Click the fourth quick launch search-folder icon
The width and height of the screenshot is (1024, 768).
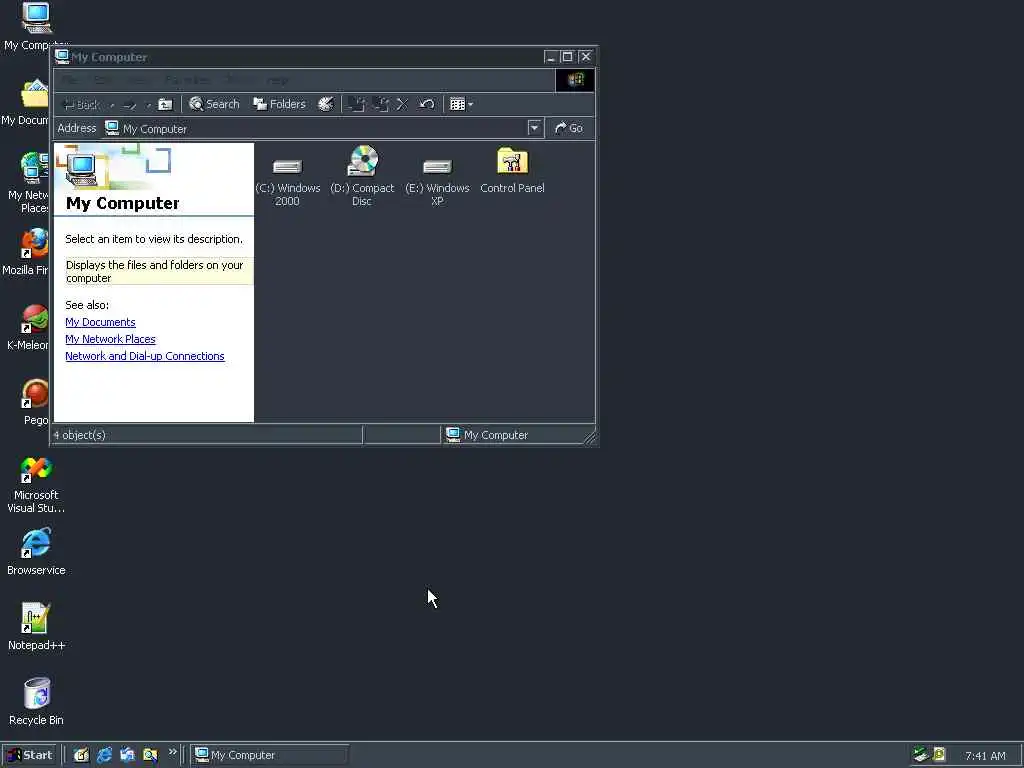click(x=150, y=755)
